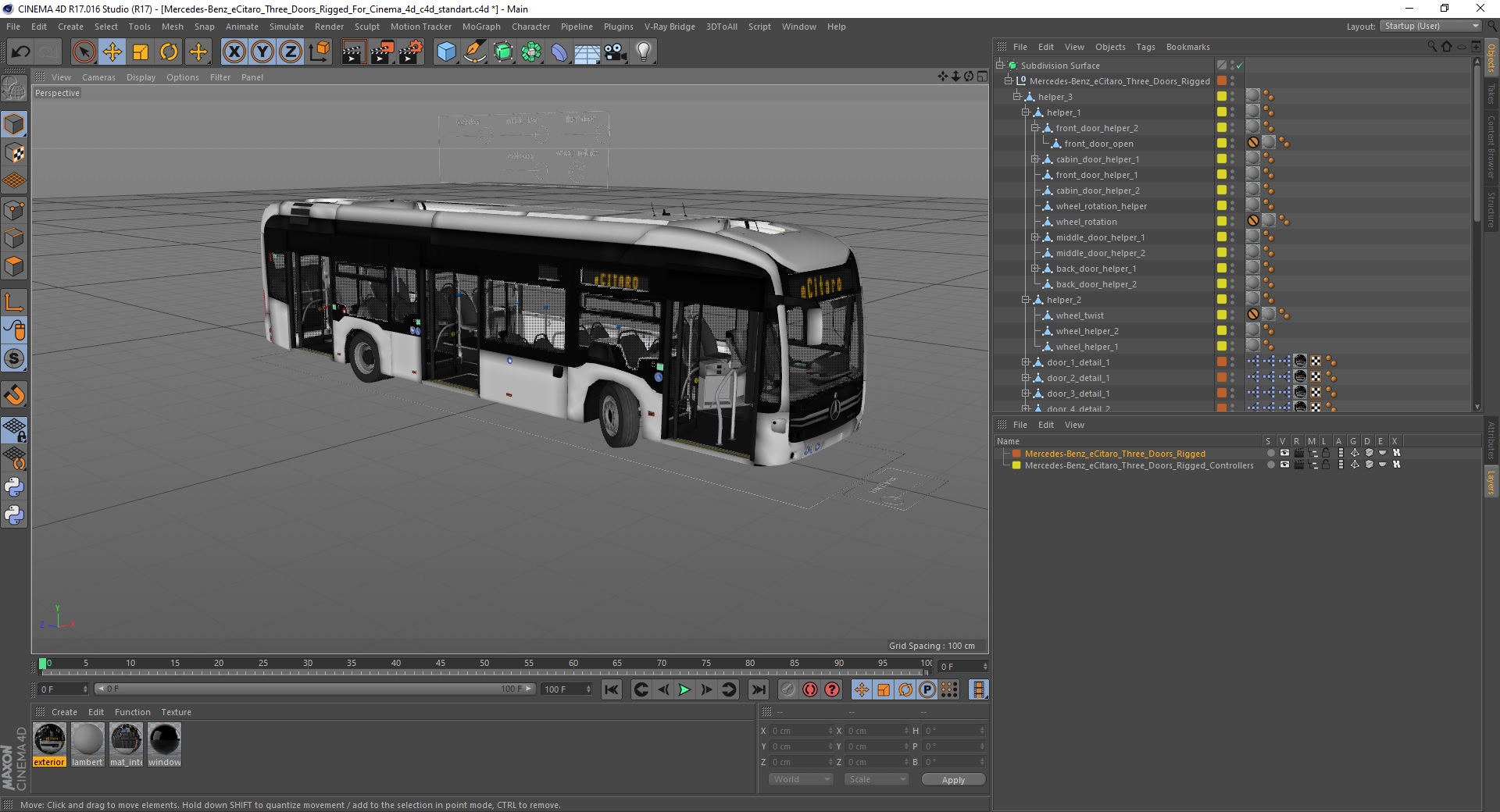The image size is (1500, 812).
Task: Click frame 50 on timeline ruler
Action: point(484,664)
